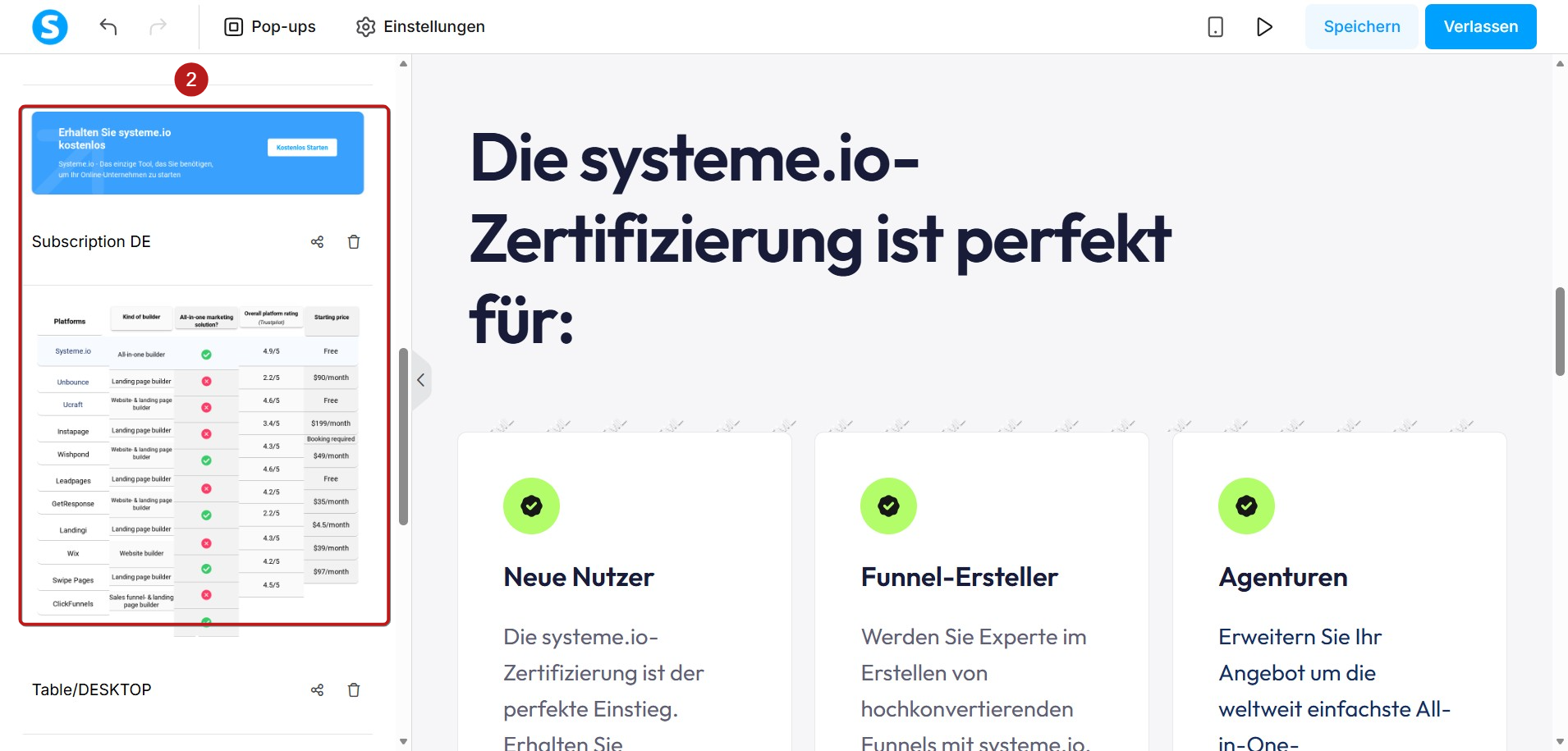Select the Neue Nutzer heading
Image resolution: width=1568 pixels, height=751 pixels.
click(579, 577)
